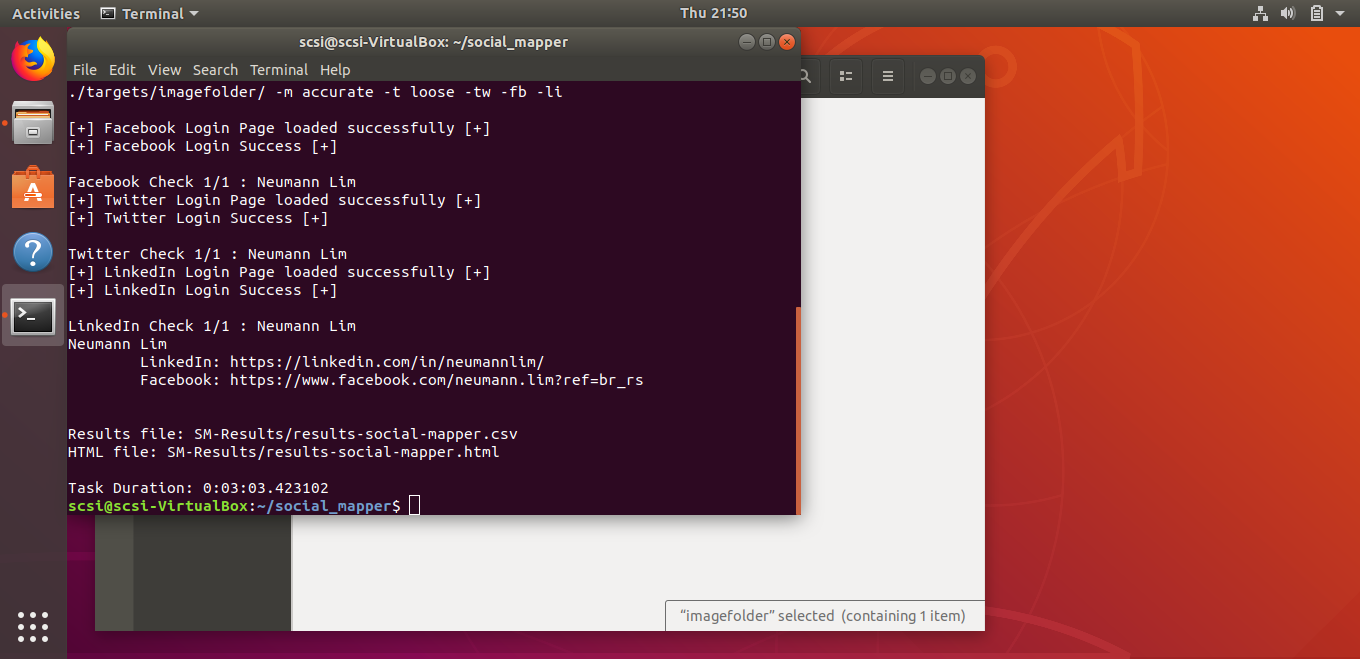Click the Terminal icon in the dock
This screenshot has height=659, width=1360.
coord(33,316)
